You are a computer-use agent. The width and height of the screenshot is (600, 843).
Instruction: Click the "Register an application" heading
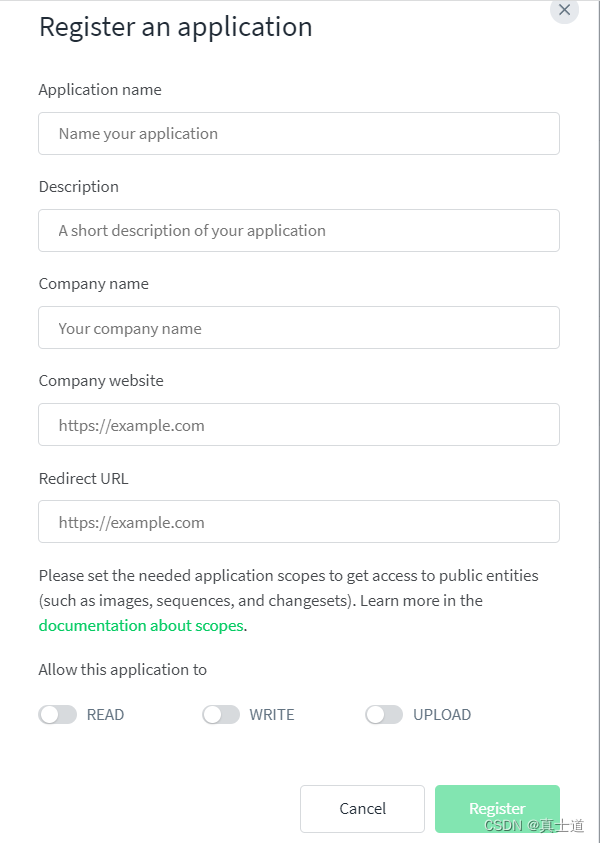(176, 27)
